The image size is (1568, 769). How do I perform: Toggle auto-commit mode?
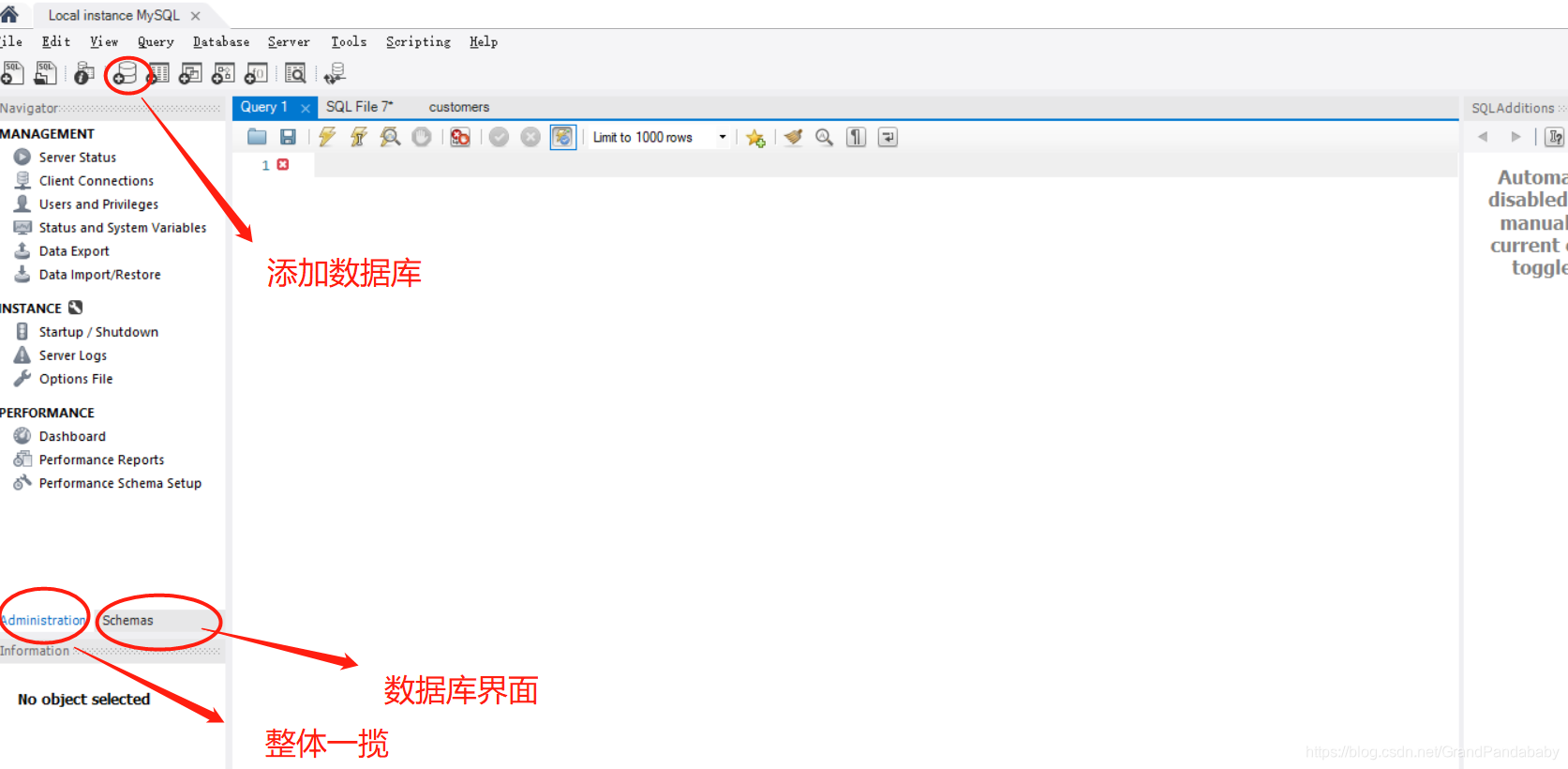[x=562, y=137]
